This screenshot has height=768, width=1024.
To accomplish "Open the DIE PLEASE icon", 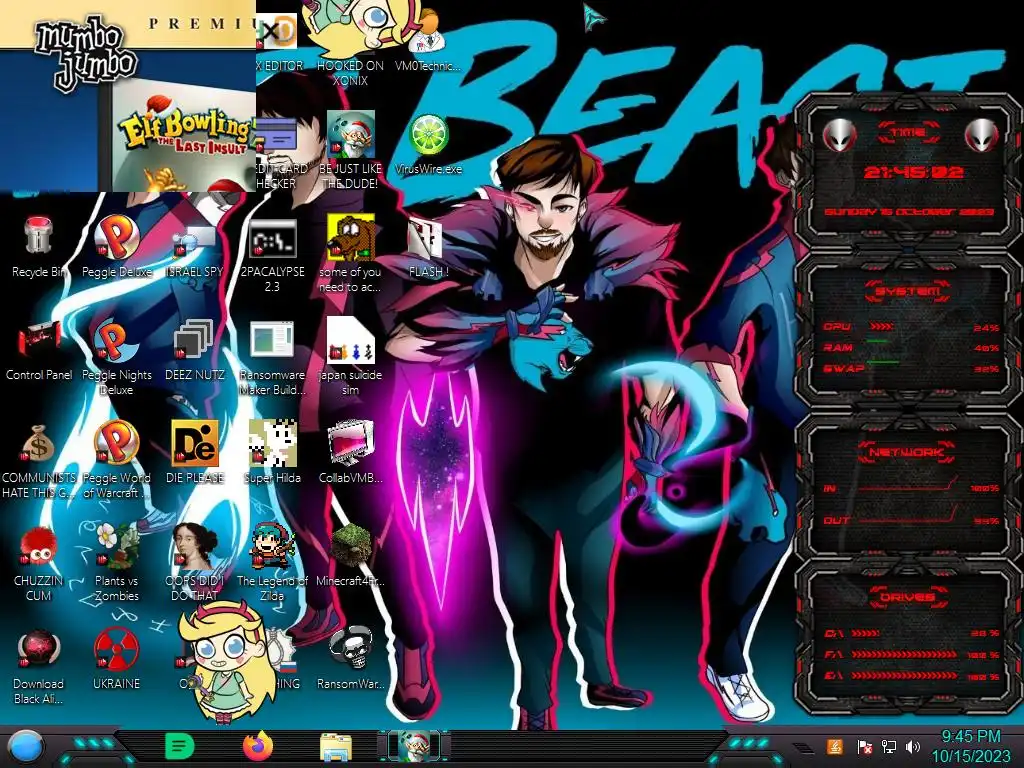I will pos(194,453).
